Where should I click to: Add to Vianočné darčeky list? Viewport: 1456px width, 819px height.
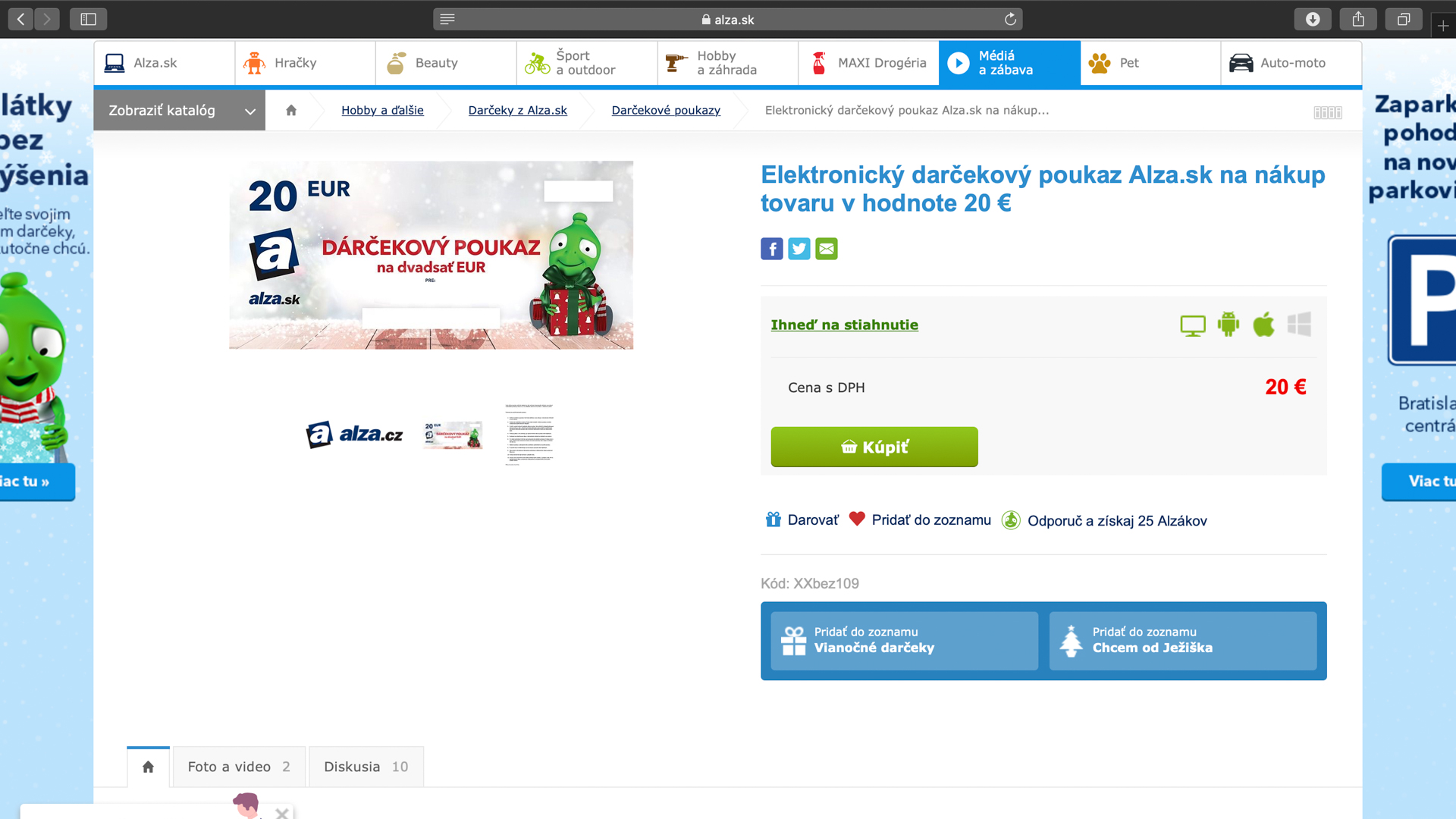[x=905, y=641]
